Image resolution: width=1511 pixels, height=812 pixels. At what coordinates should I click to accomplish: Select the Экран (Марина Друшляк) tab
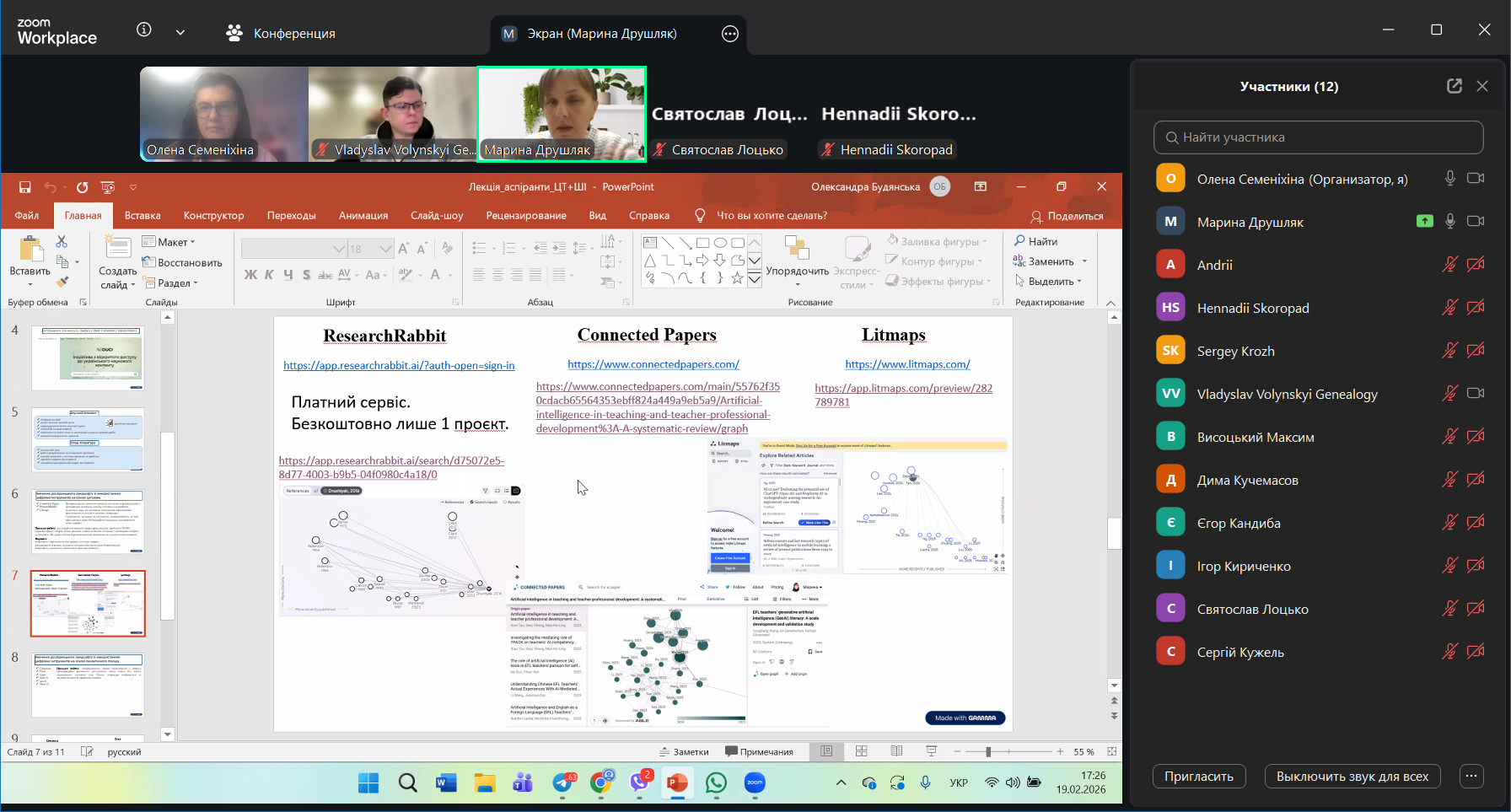tap(601, 34)
